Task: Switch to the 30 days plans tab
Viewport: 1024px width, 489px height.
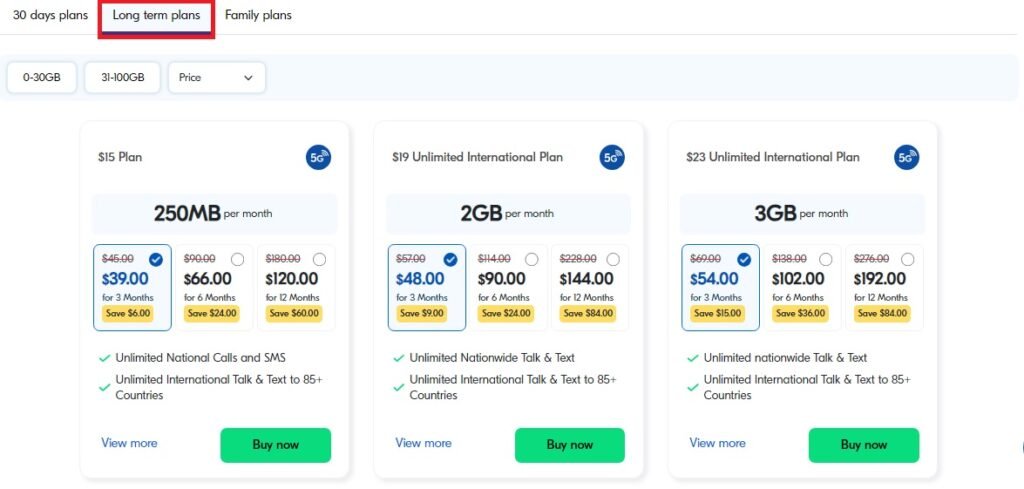Action: (50, 15)
